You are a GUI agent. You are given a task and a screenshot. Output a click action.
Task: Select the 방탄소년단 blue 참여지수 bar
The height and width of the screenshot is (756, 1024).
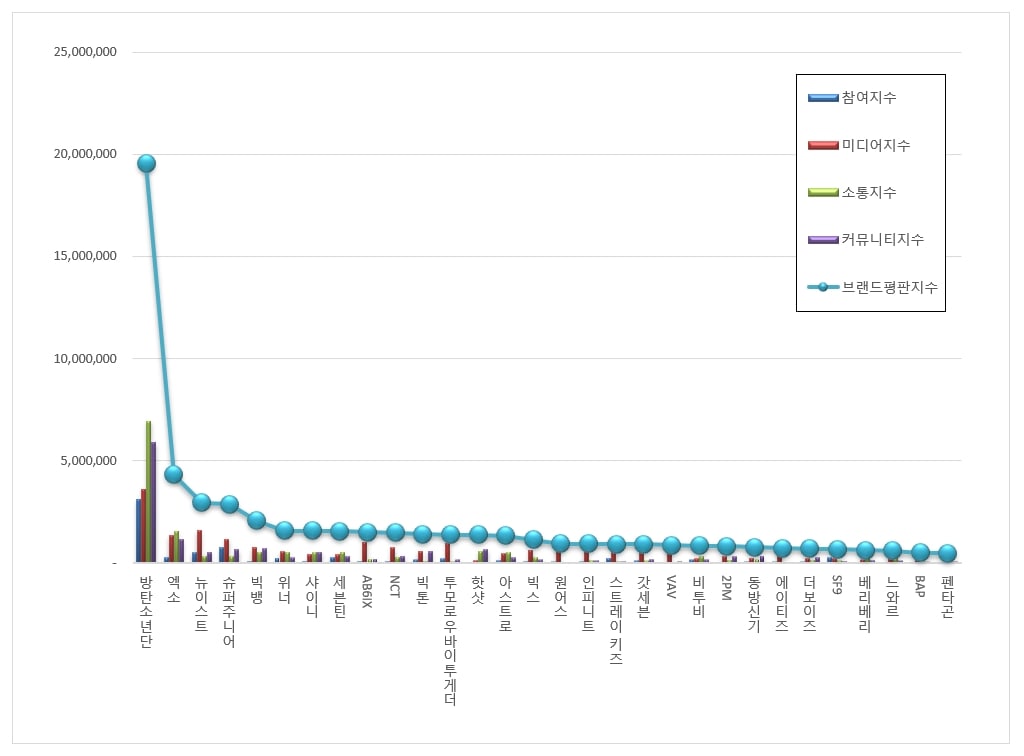point(138,530)
